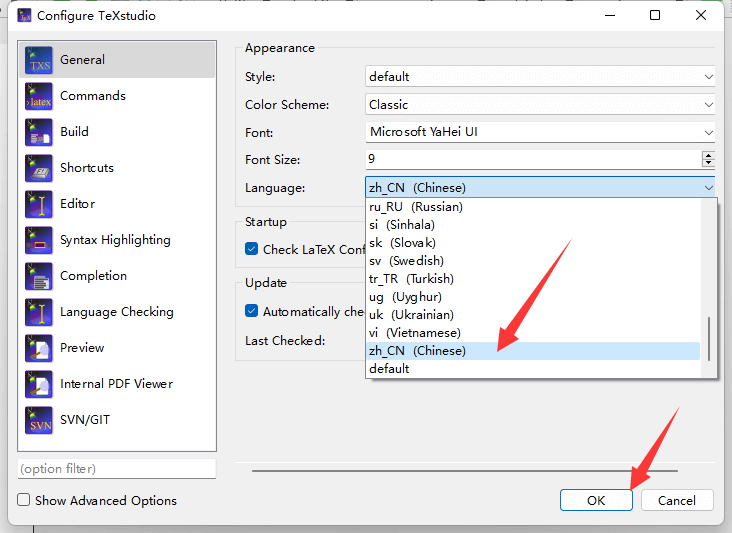Click the Font Size value field
The width and height of the screenshot is (732, 533).
click(533, 159)
